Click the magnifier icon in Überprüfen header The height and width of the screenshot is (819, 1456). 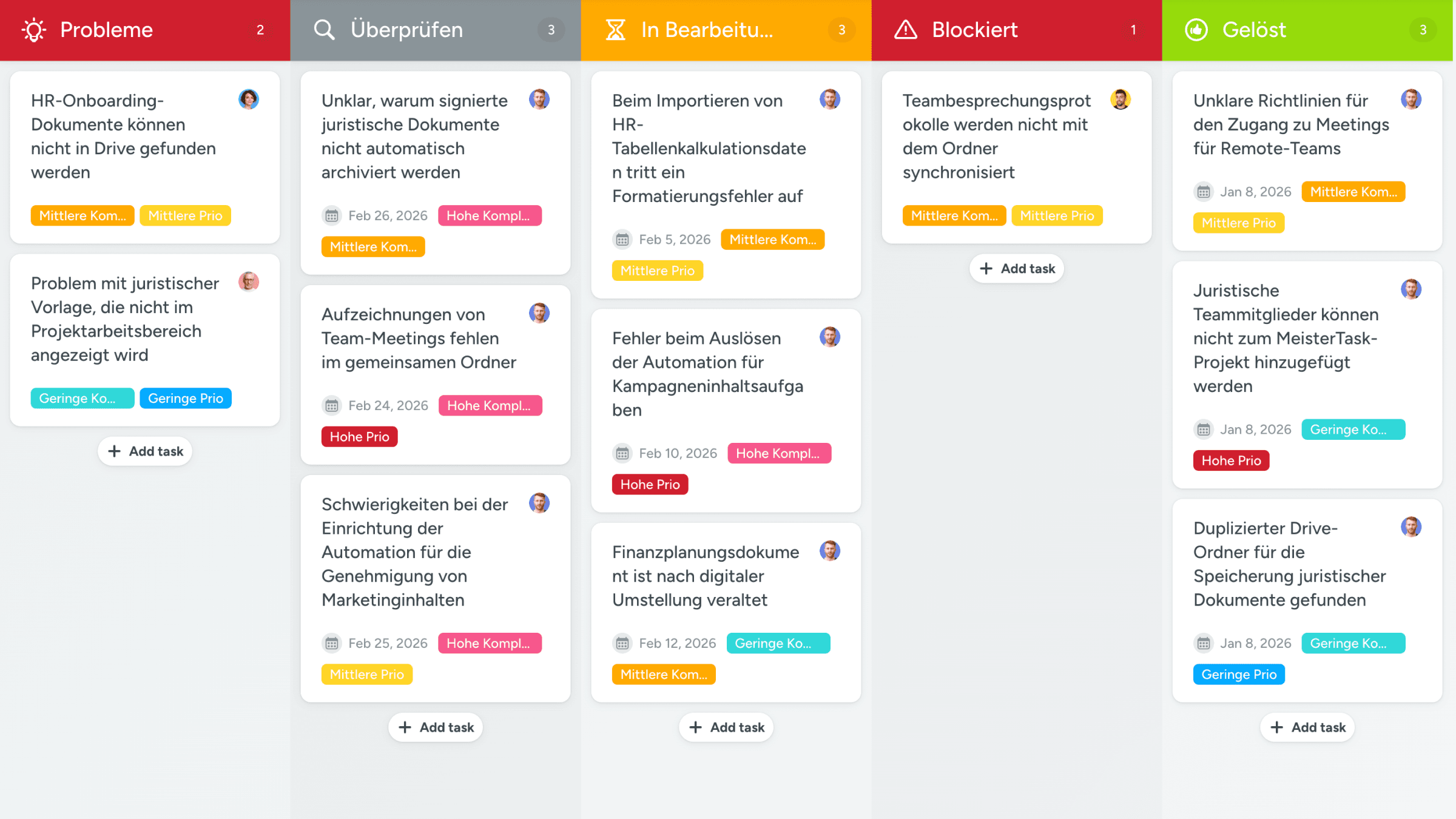tap(324, 30)
